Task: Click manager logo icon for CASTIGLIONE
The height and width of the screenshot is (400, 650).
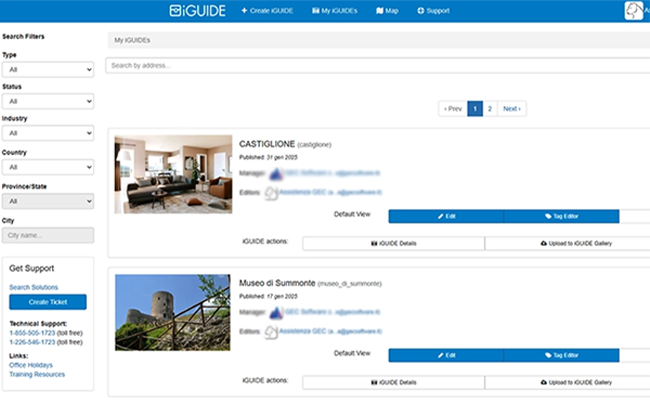Action: [x=276, y=174]
